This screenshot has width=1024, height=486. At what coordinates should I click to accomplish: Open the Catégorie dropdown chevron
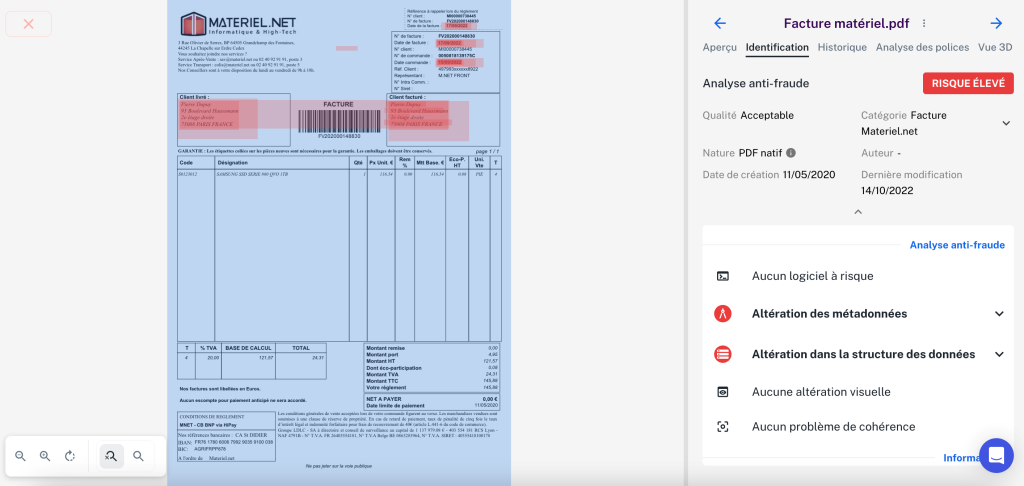pos(1006,123)
